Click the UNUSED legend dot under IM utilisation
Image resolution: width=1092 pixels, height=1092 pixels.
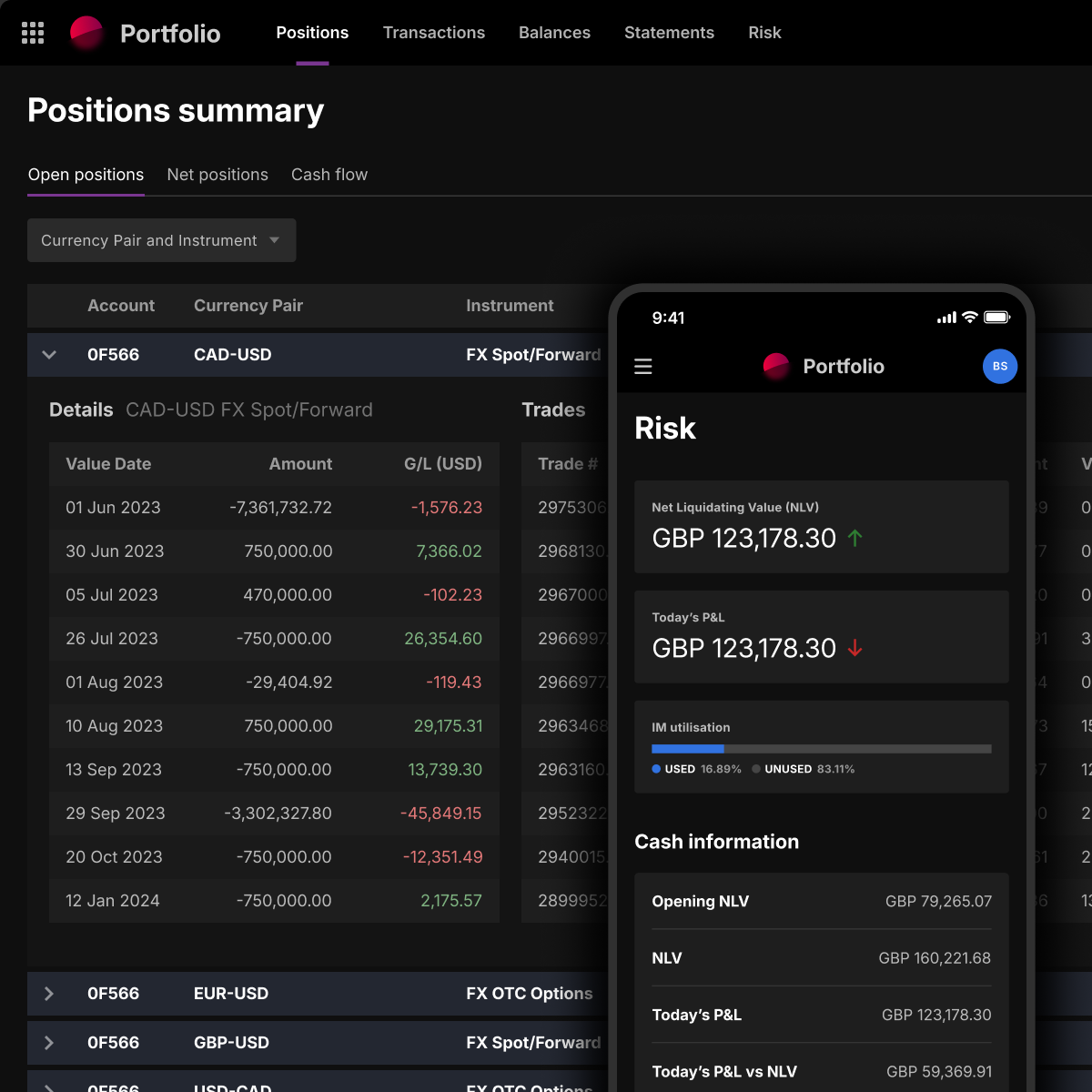pos(755,769)
